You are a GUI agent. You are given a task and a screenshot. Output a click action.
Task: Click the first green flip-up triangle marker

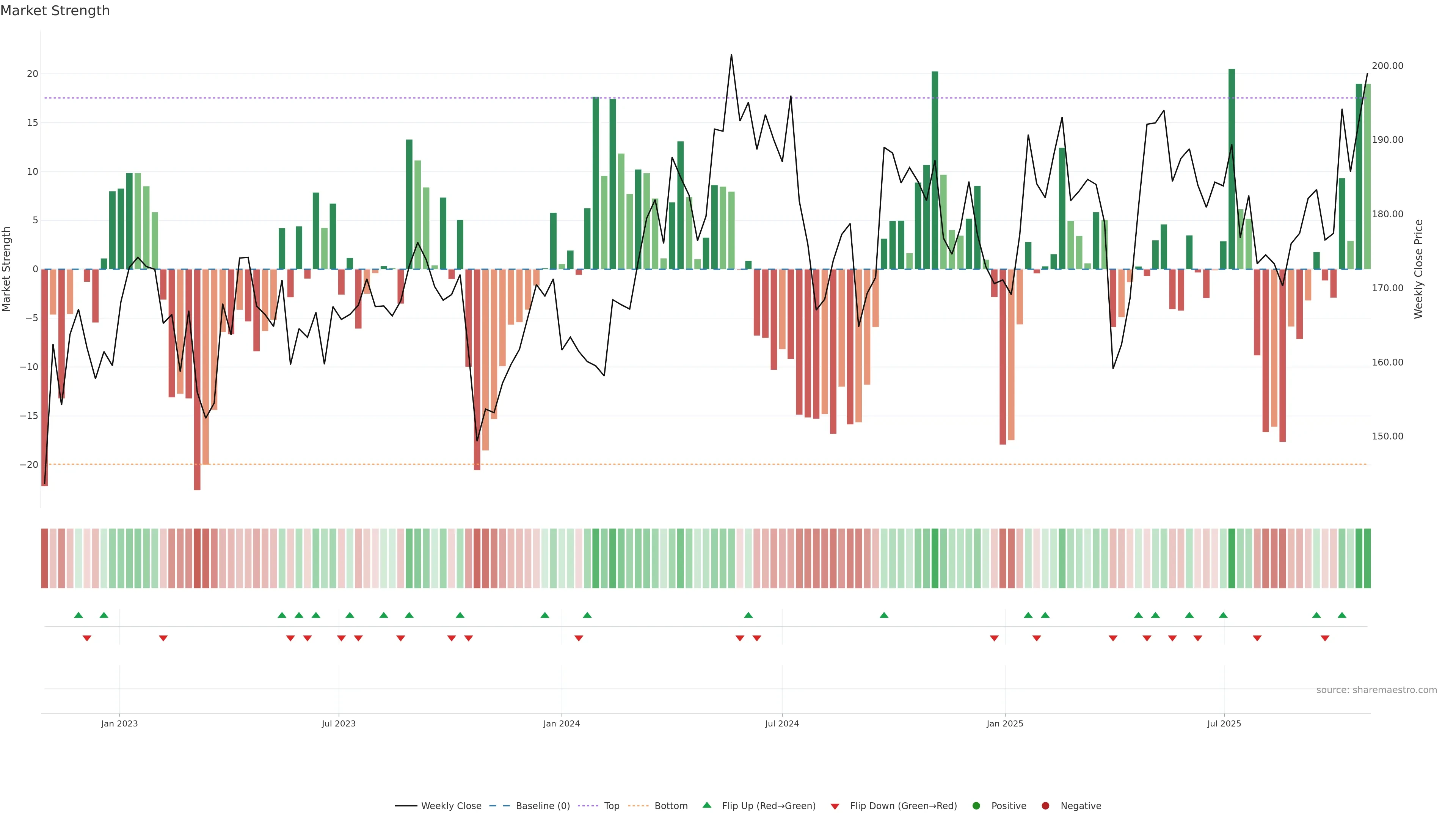click(78, 615)
